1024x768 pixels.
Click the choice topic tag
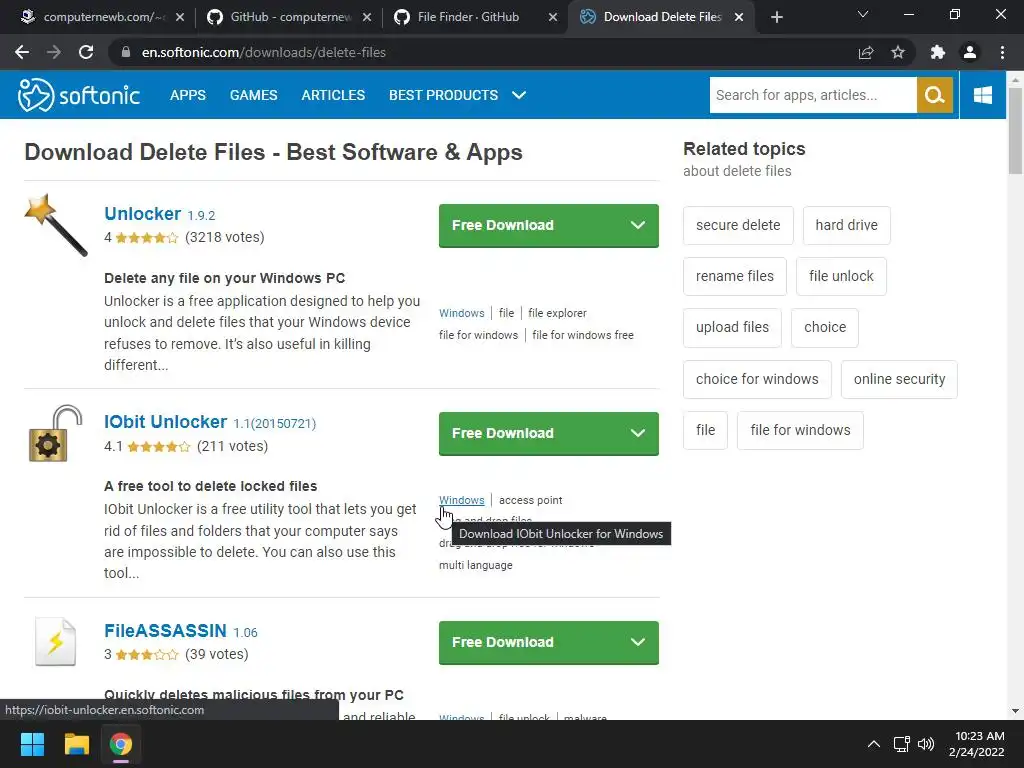[825, 327]
